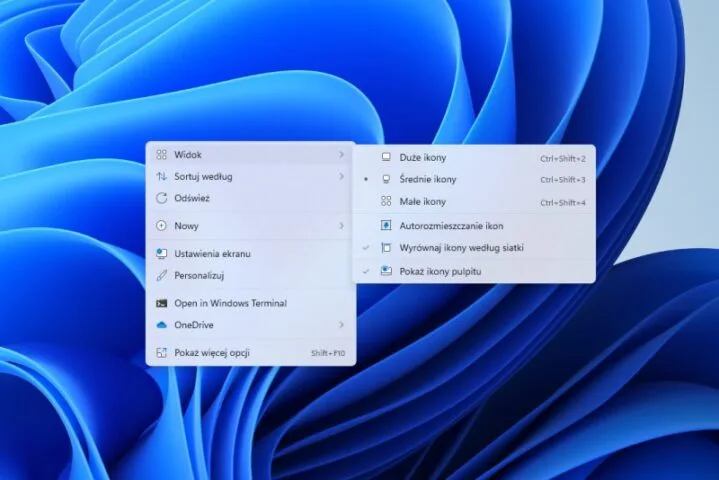Screen dimensions: 719x480
Task: Open the Nowy menu entry
Action: (251, 226)
